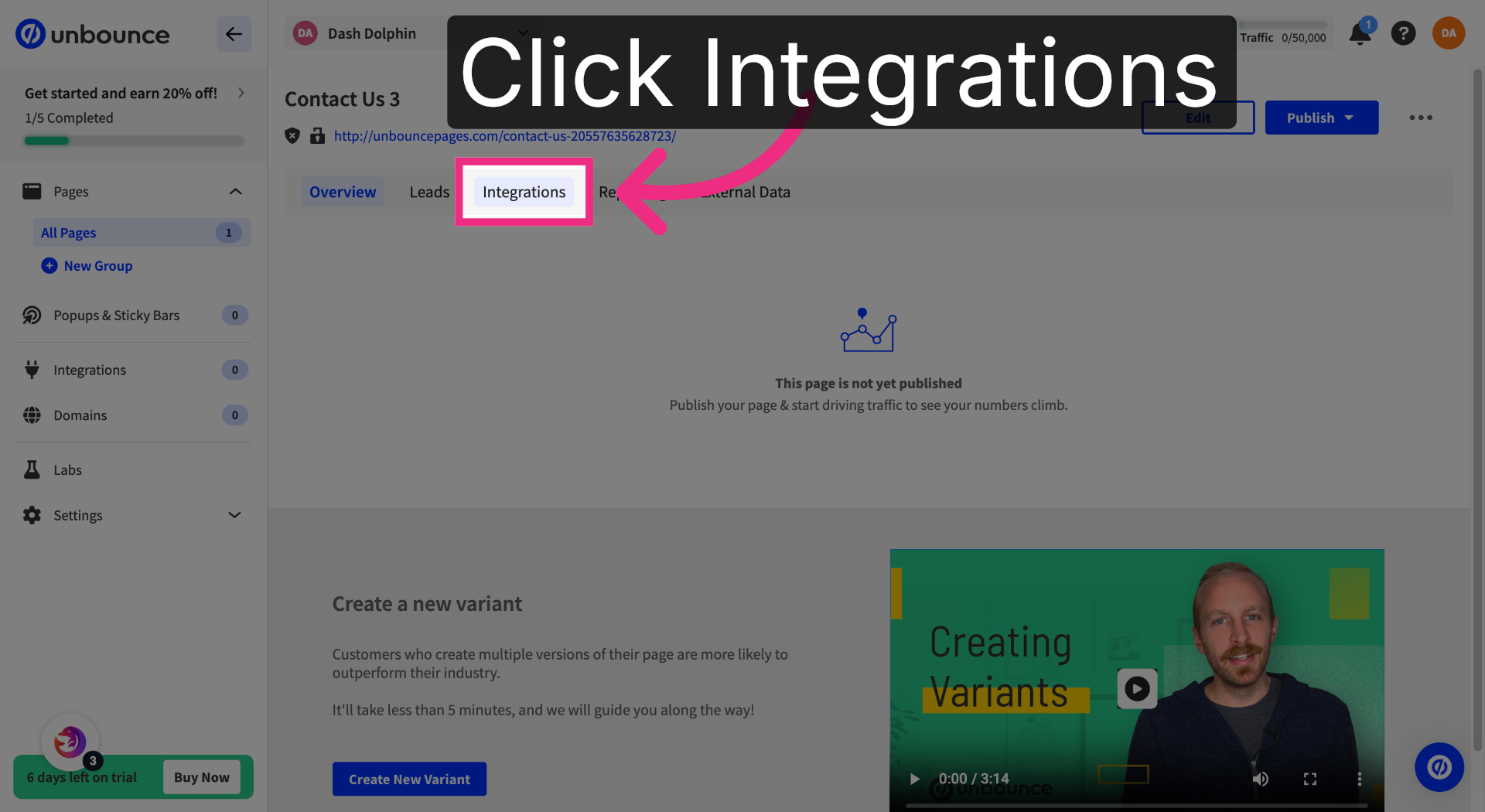Click the Creating Variants video thumbnail
Image resolution: width=1485 pixels, height=812 pixels.
(x=1137, y=681)
